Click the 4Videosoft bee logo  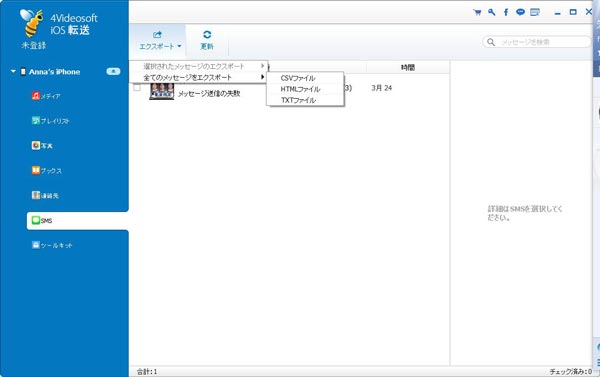pyautogui.click(x=31, y=23)
